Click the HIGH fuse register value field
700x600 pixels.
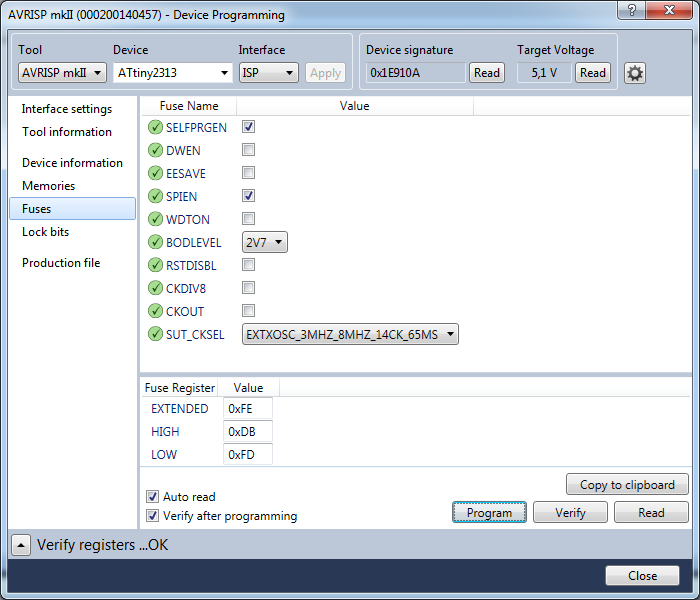[247, 431]
